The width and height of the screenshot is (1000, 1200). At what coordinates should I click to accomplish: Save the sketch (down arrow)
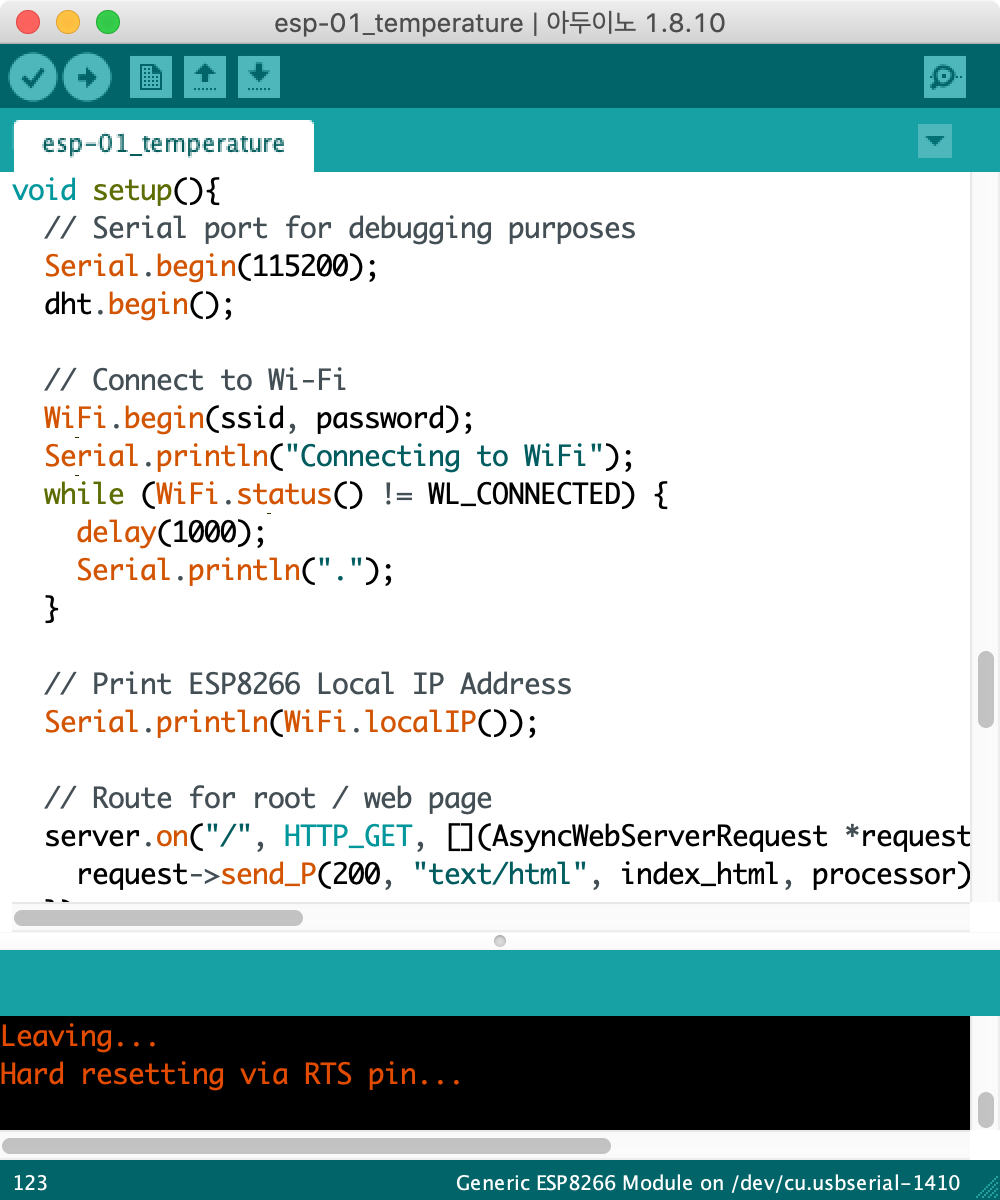click(259, 77)
